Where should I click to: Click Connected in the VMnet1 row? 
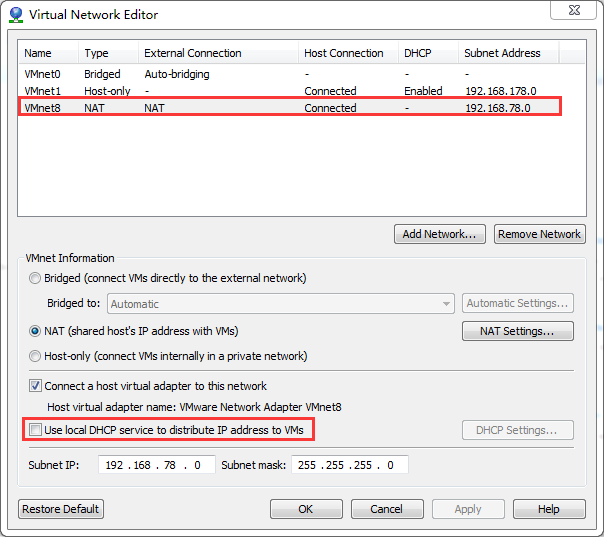330,91
